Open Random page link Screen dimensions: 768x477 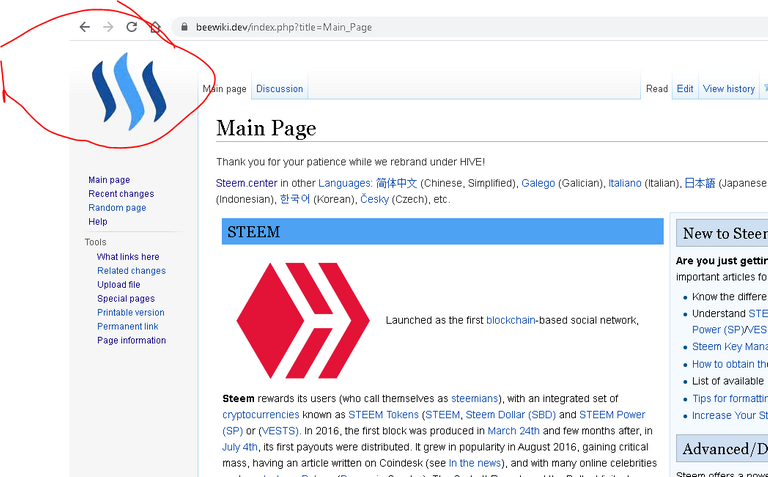(x=117, y=207)
